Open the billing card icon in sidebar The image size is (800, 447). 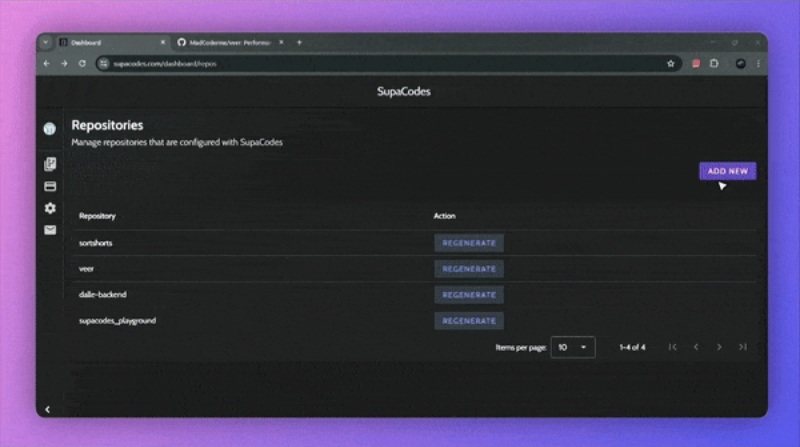pyautogui.click(x=50, y=186)
